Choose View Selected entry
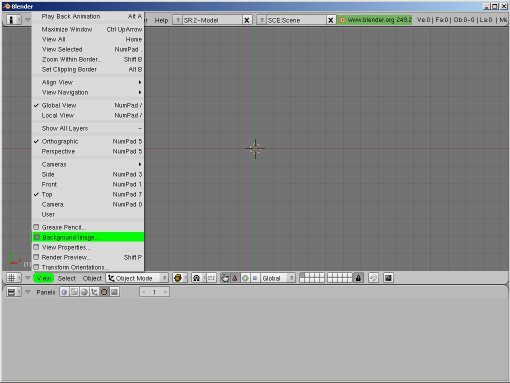The width and height of the screenshot is (510, 383). (88, 49)
